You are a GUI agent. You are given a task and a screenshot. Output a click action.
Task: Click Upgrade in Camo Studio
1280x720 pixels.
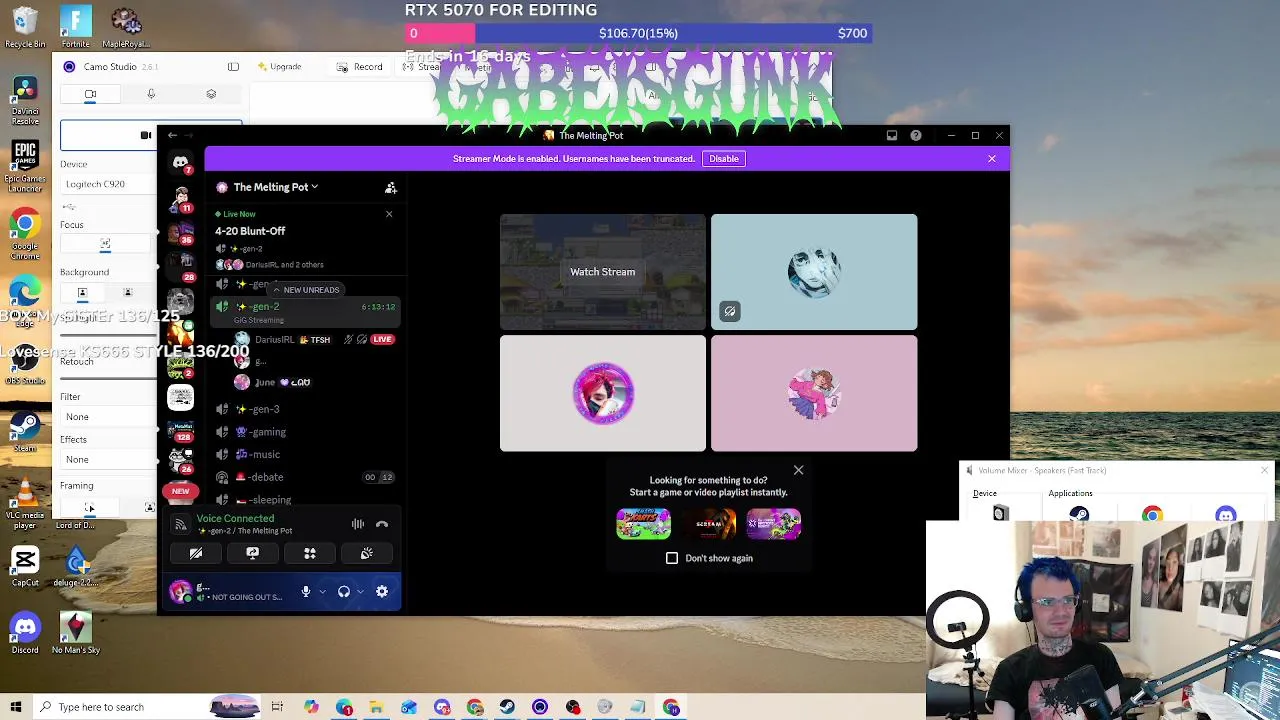coord(279,67)
